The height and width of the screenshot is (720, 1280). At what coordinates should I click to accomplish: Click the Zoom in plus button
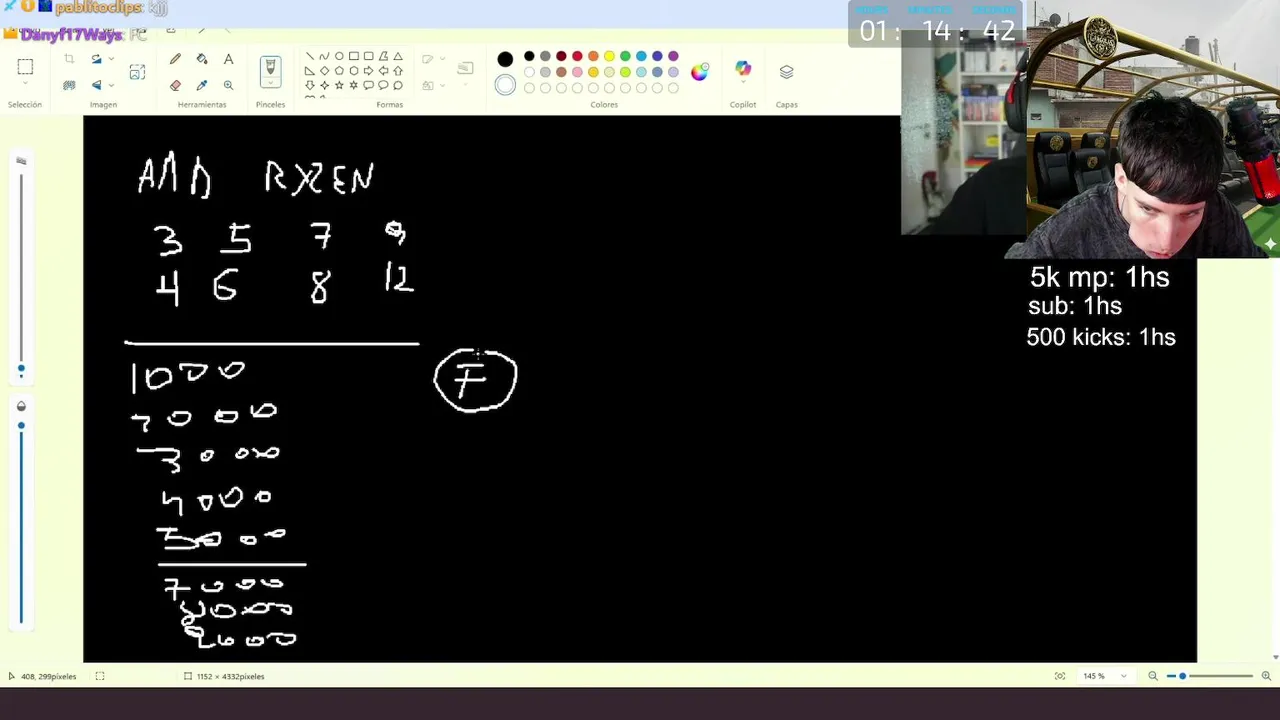coord(1266,676)
